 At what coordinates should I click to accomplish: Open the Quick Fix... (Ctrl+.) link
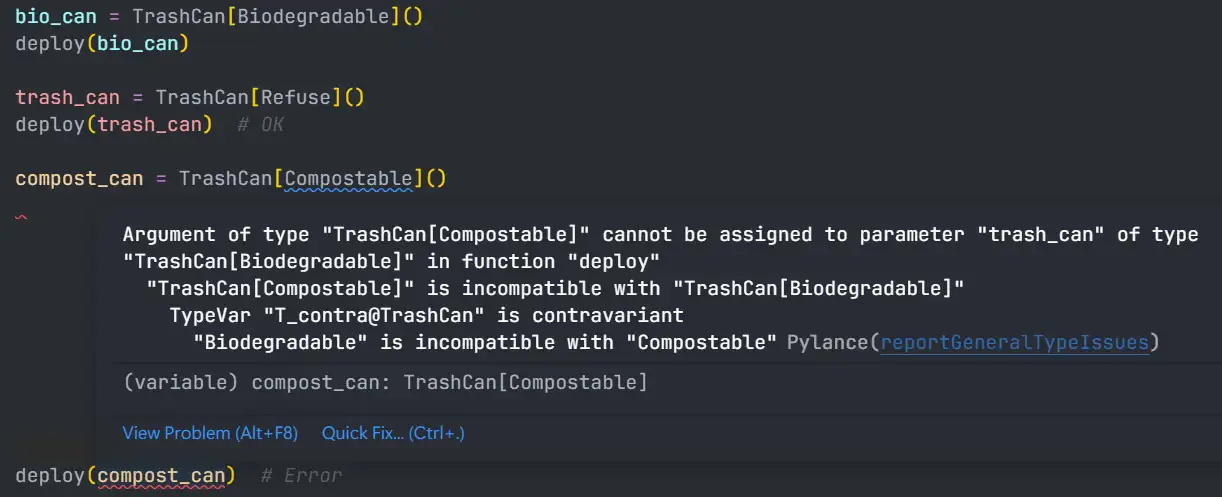tap(393, 434)
